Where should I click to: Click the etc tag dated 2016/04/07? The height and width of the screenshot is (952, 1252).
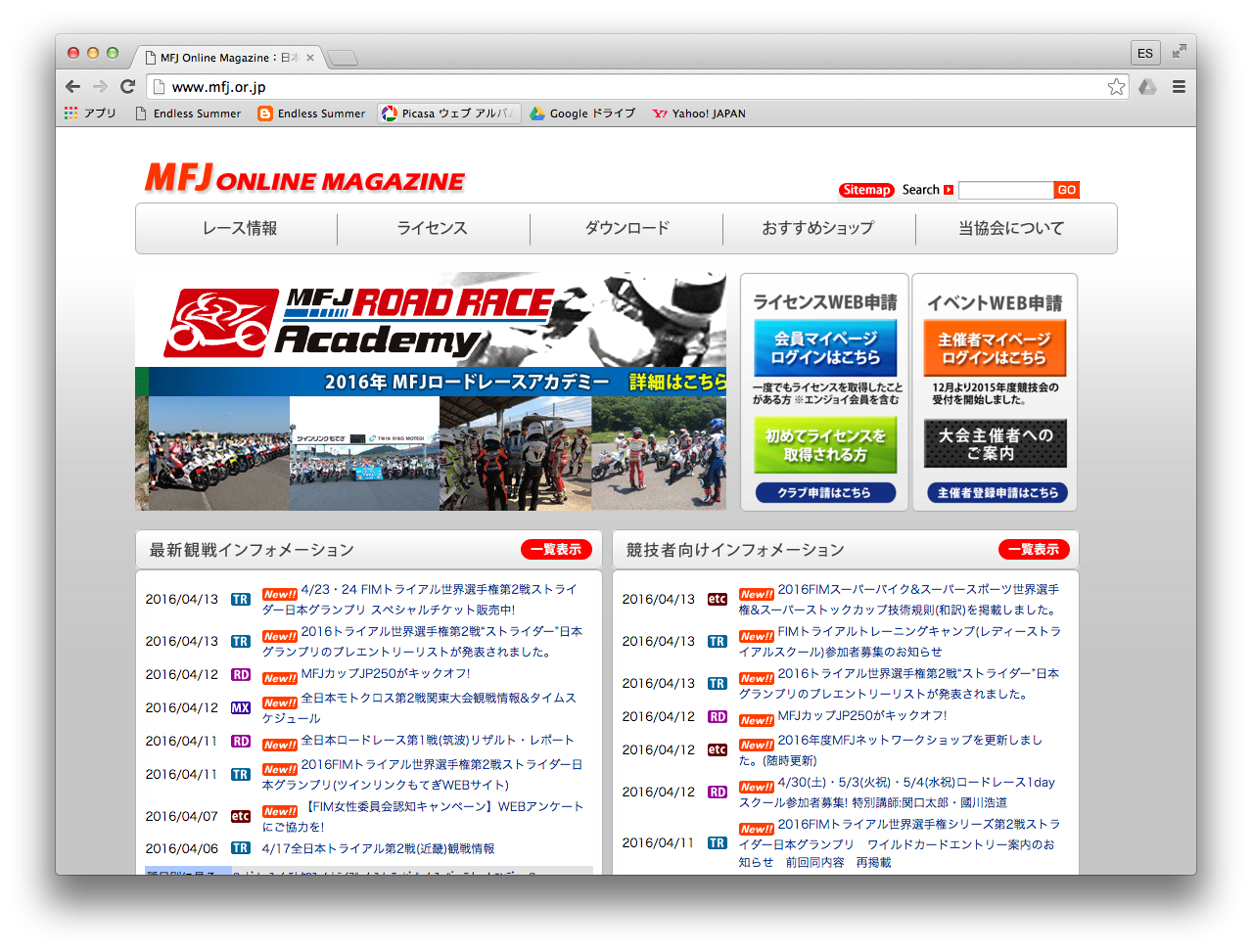(x=241, y=816)
